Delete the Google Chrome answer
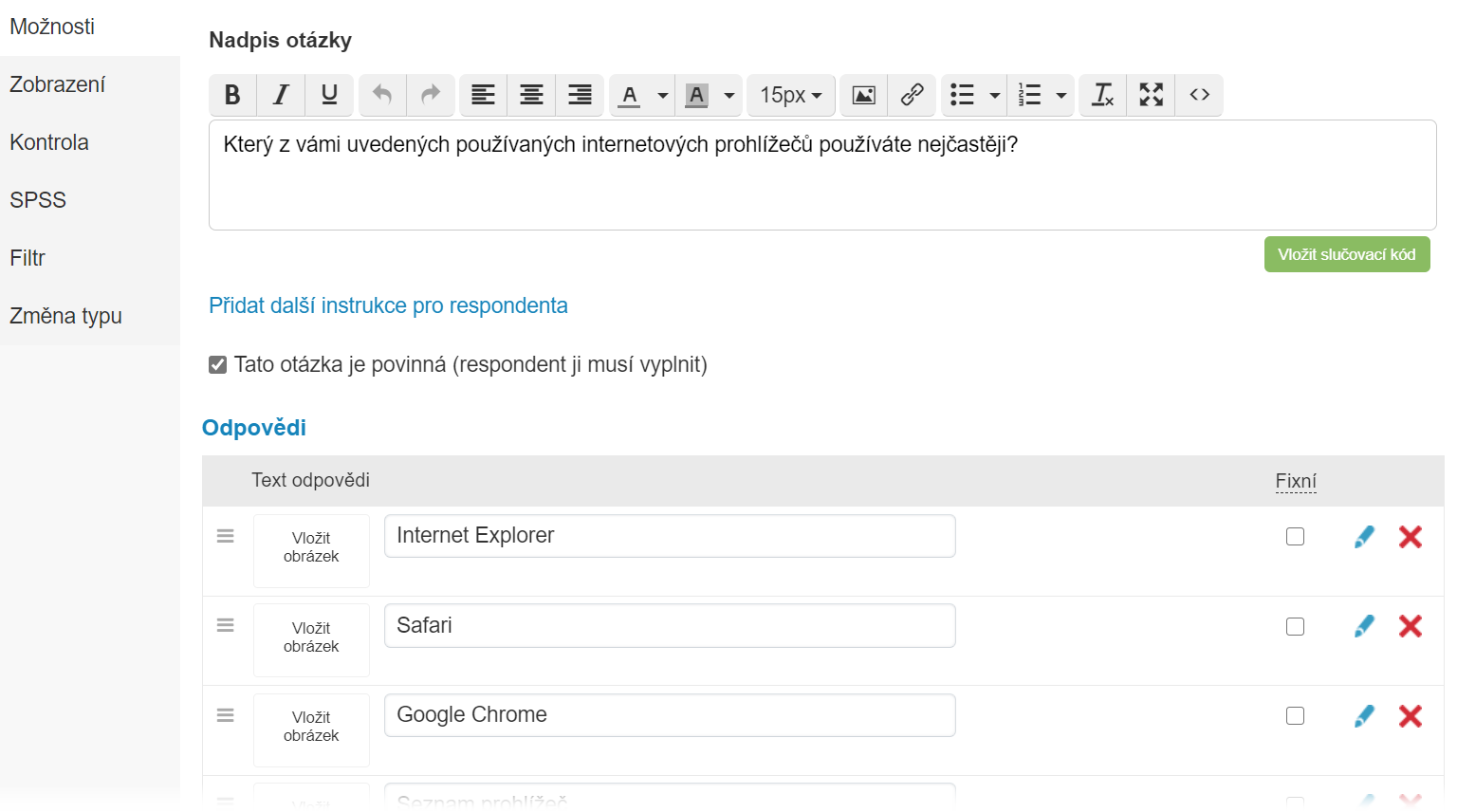Image resolution: width=1457 pixels, height=812 pixels. pyautogui.click(x=1411, y=716)
